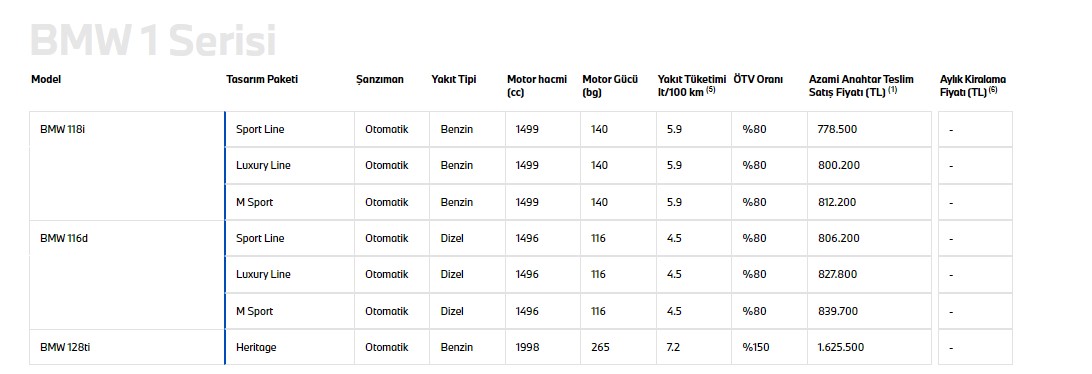This screenshot has height=374, width=1092.
Task: Click the Motor hacmi (cc) header
Action: tap(537, 86)
